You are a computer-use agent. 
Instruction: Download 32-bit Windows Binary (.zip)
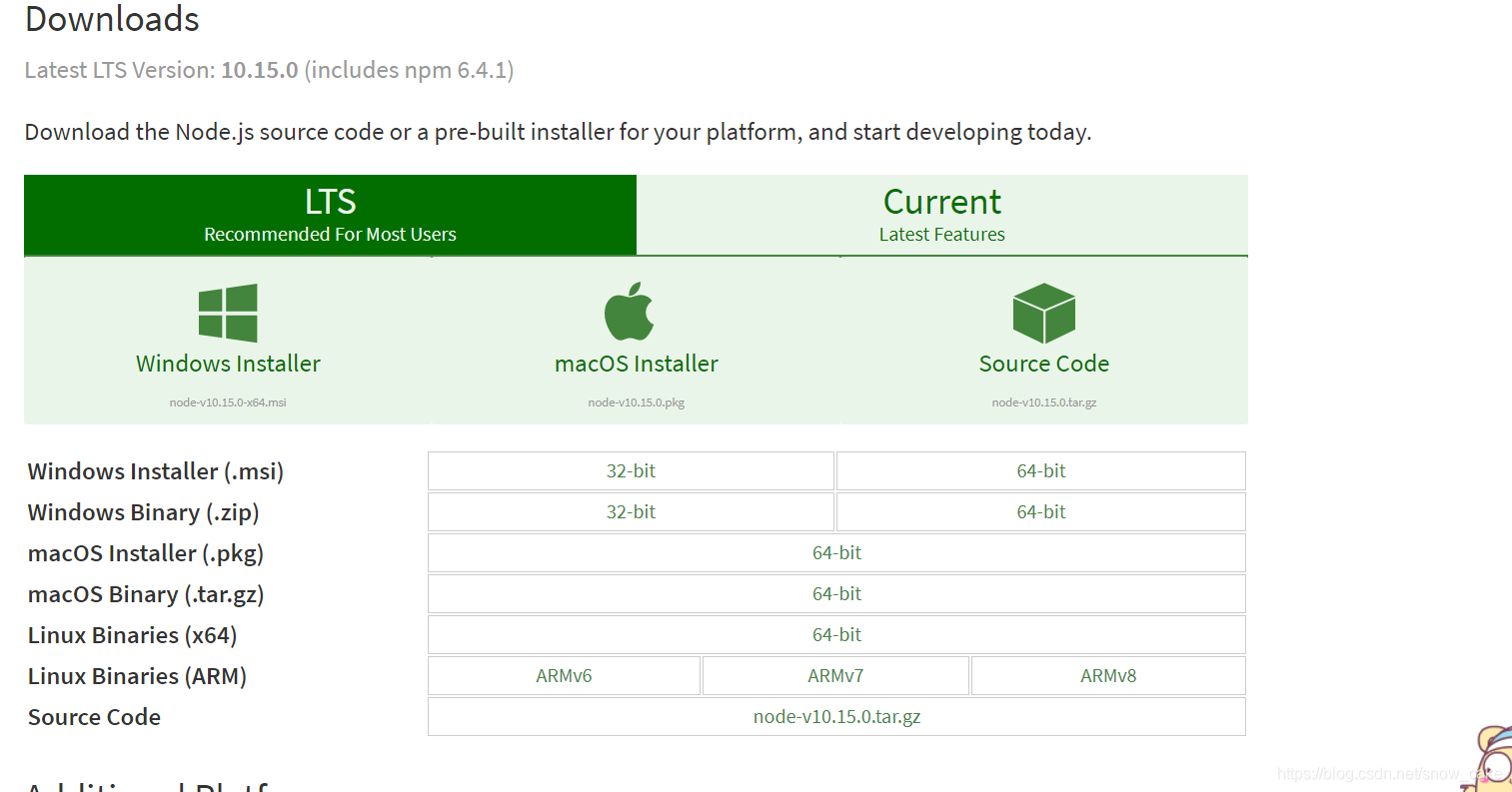pos(631,511)
